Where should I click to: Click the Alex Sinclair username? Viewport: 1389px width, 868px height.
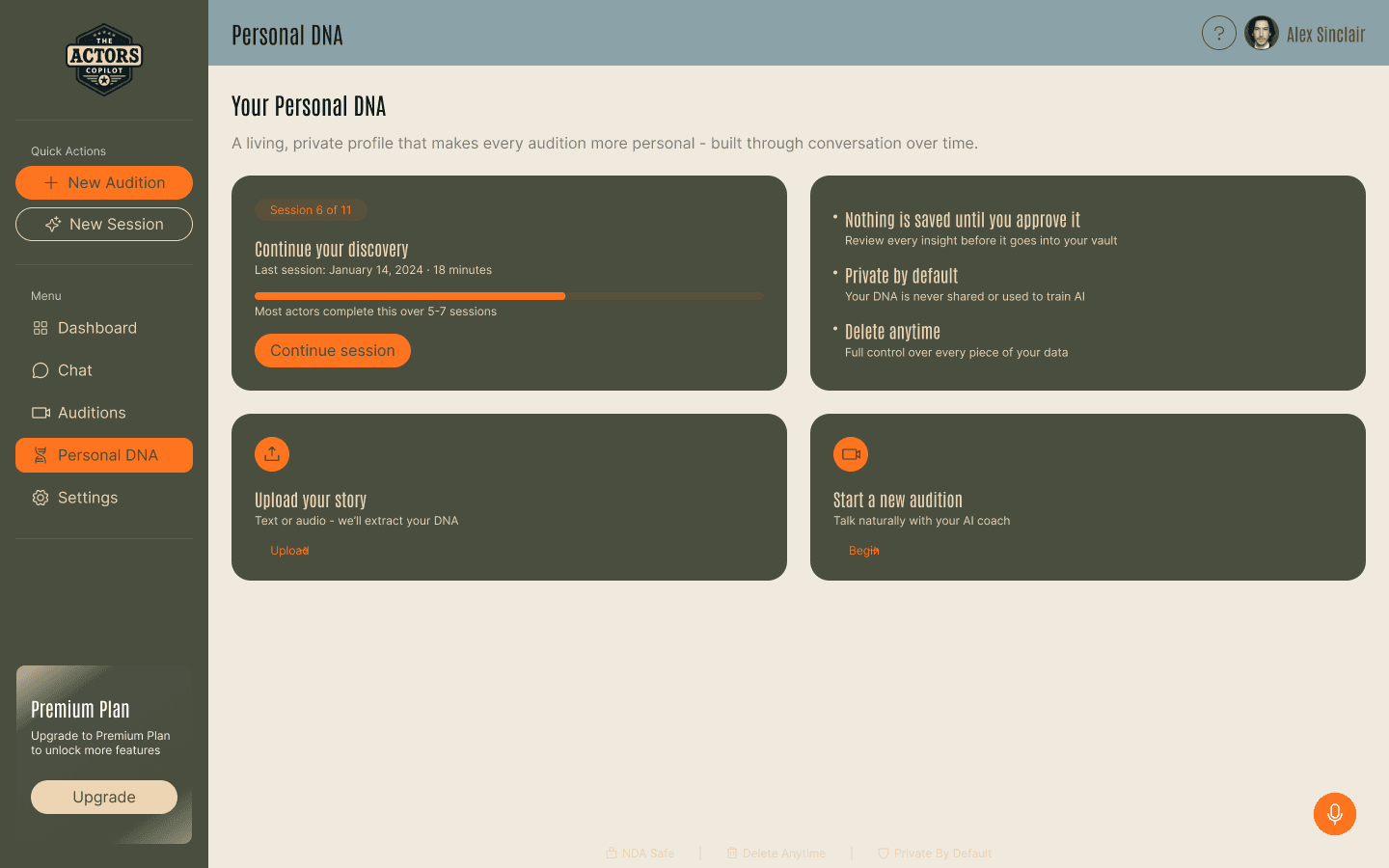click(x=1326, y=35)
